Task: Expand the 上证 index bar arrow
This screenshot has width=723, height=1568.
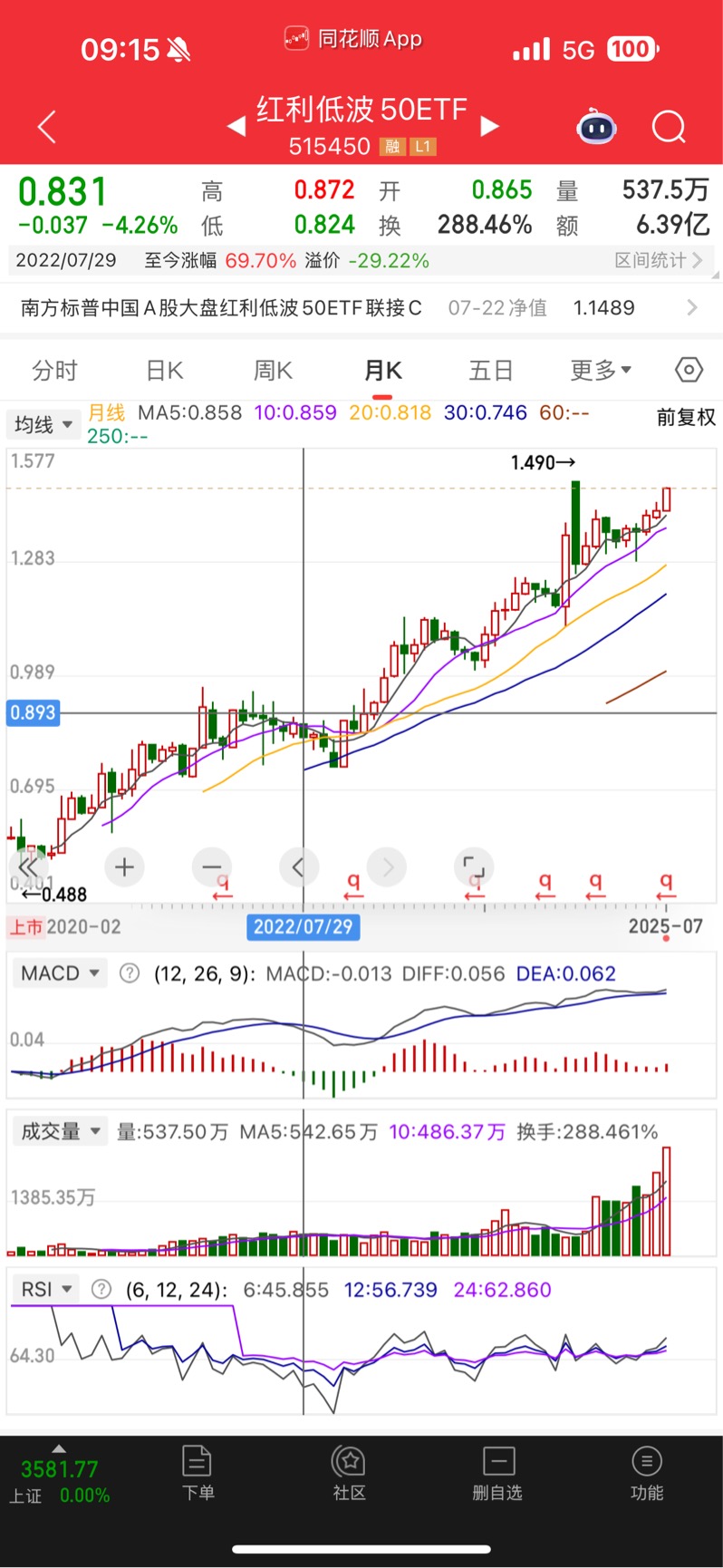Action: click(x=59, y=1449)
